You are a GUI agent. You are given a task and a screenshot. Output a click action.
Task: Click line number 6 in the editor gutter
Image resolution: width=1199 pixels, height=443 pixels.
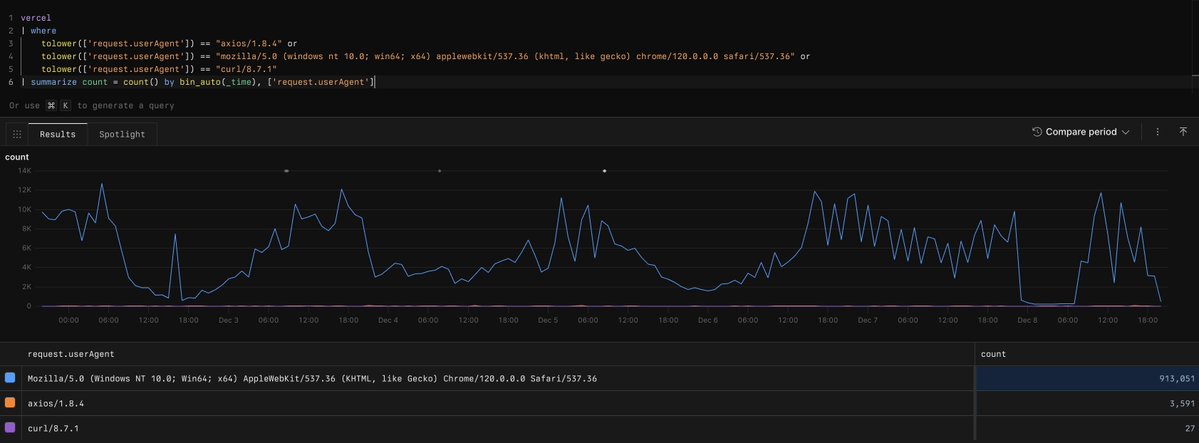(x=11, y=82)
